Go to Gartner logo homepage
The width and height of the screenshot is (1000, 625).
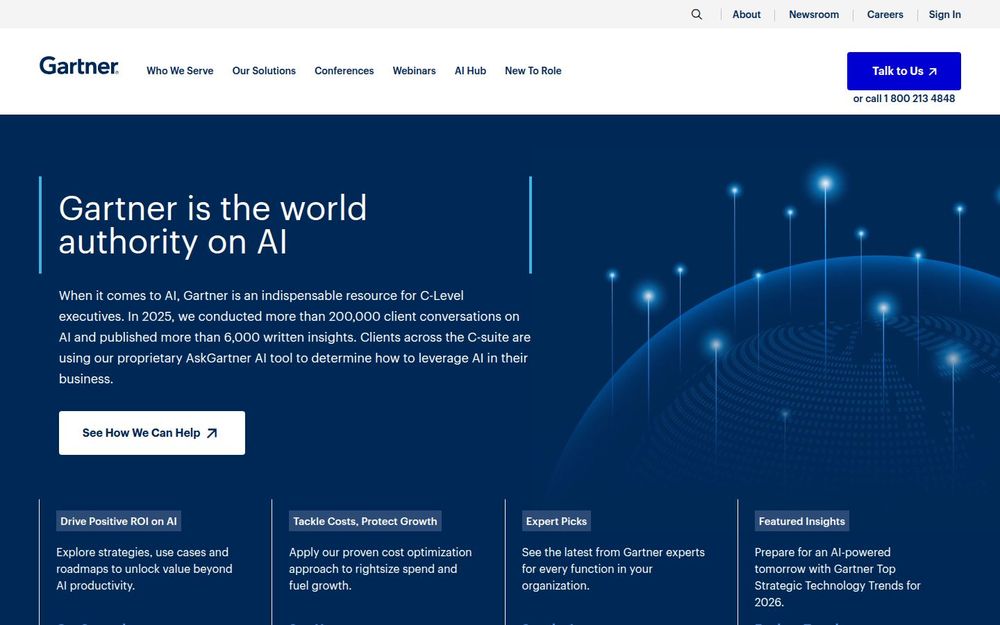pyautogui.click(x=78, y=66)
